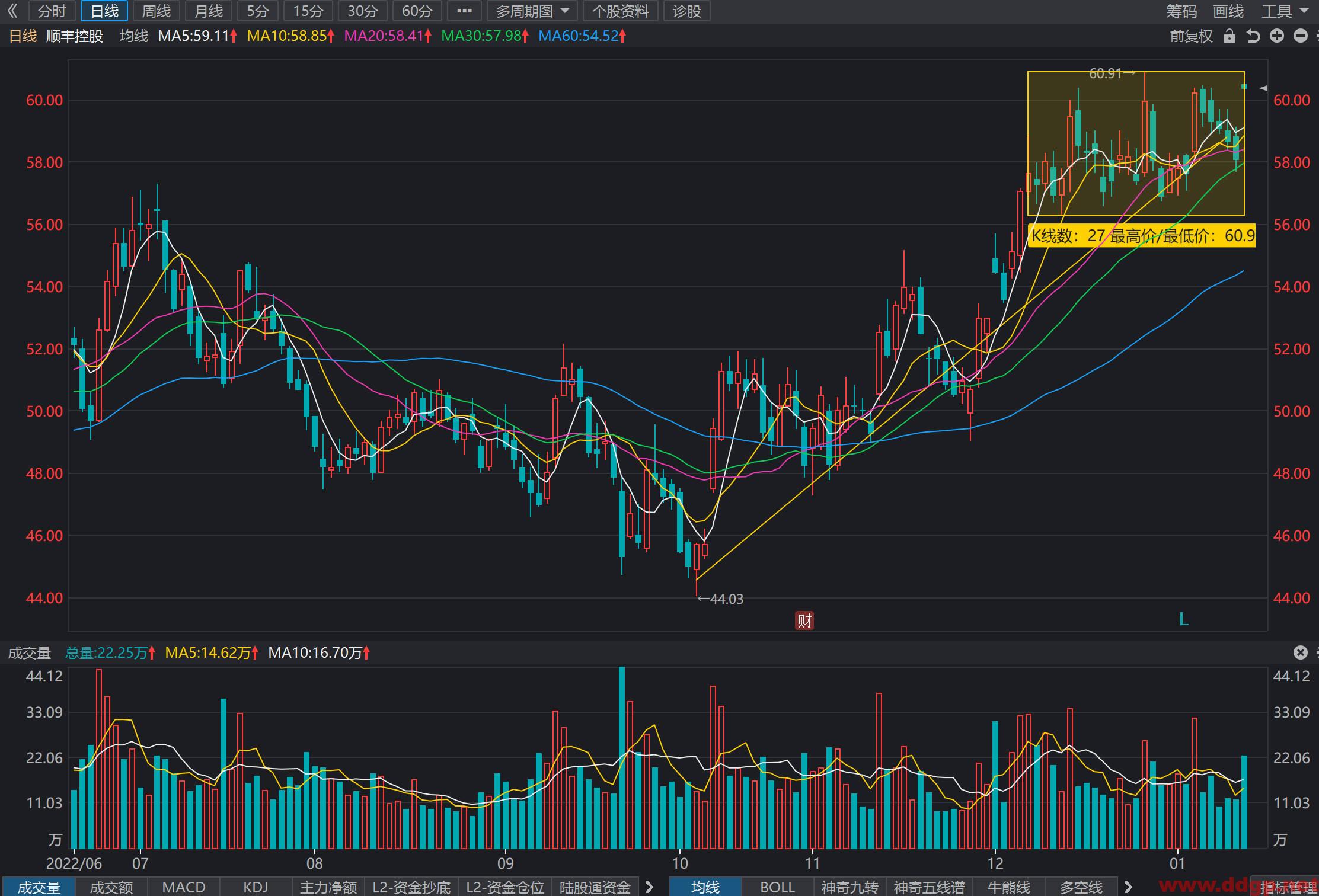Screen dimensions: 1319x896
Task: Open the more periods ellipsis button
Action: click(x=465, y=11)
